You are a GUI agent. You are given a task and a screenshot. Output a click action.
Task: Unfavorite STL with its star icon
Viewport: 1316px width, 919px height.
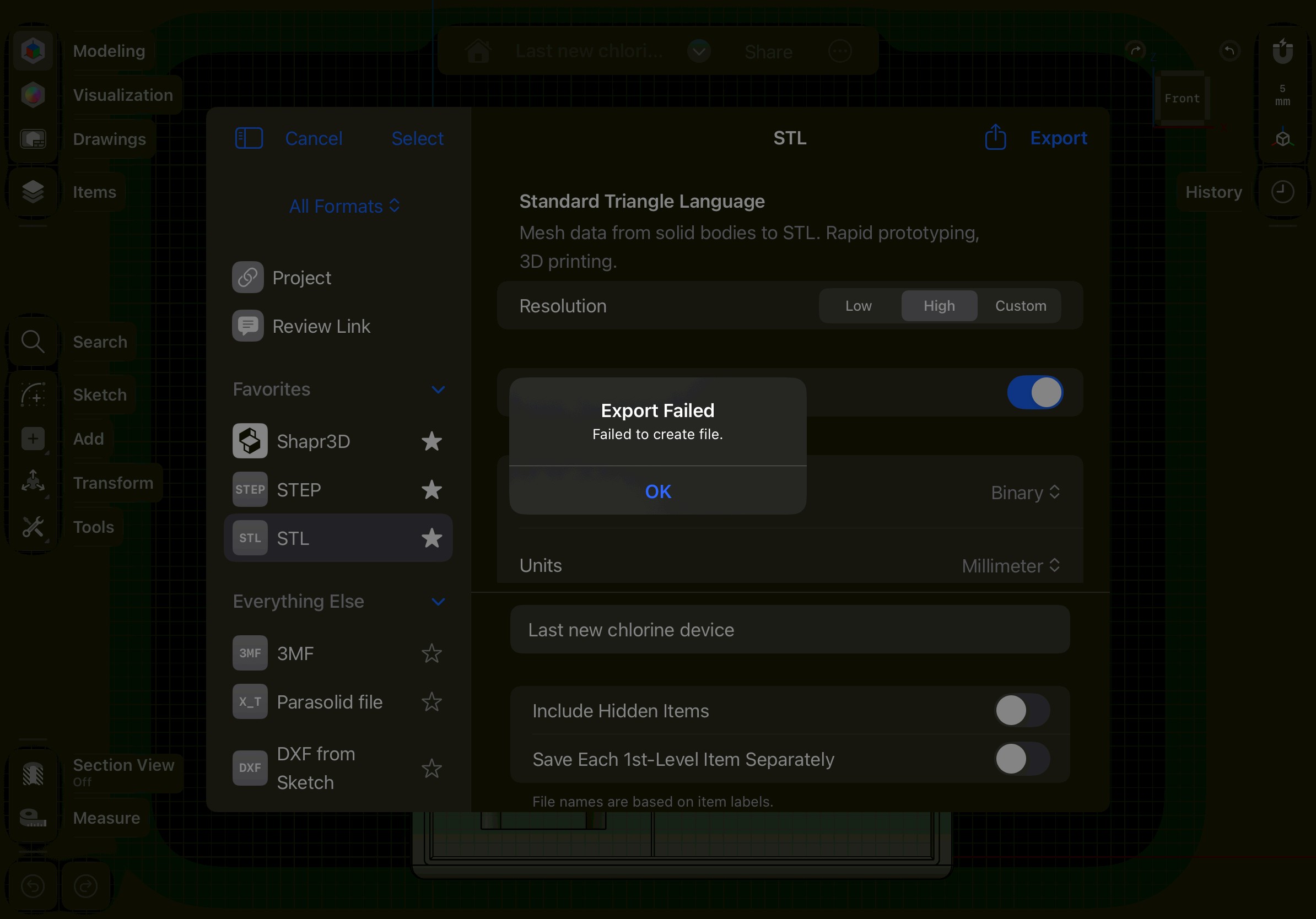point(431,538)
